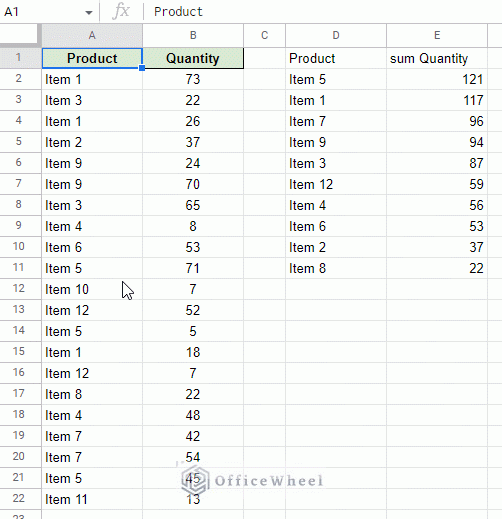
Task: Select Item 4 in summary column D
Action: click(x=336, y=205)
